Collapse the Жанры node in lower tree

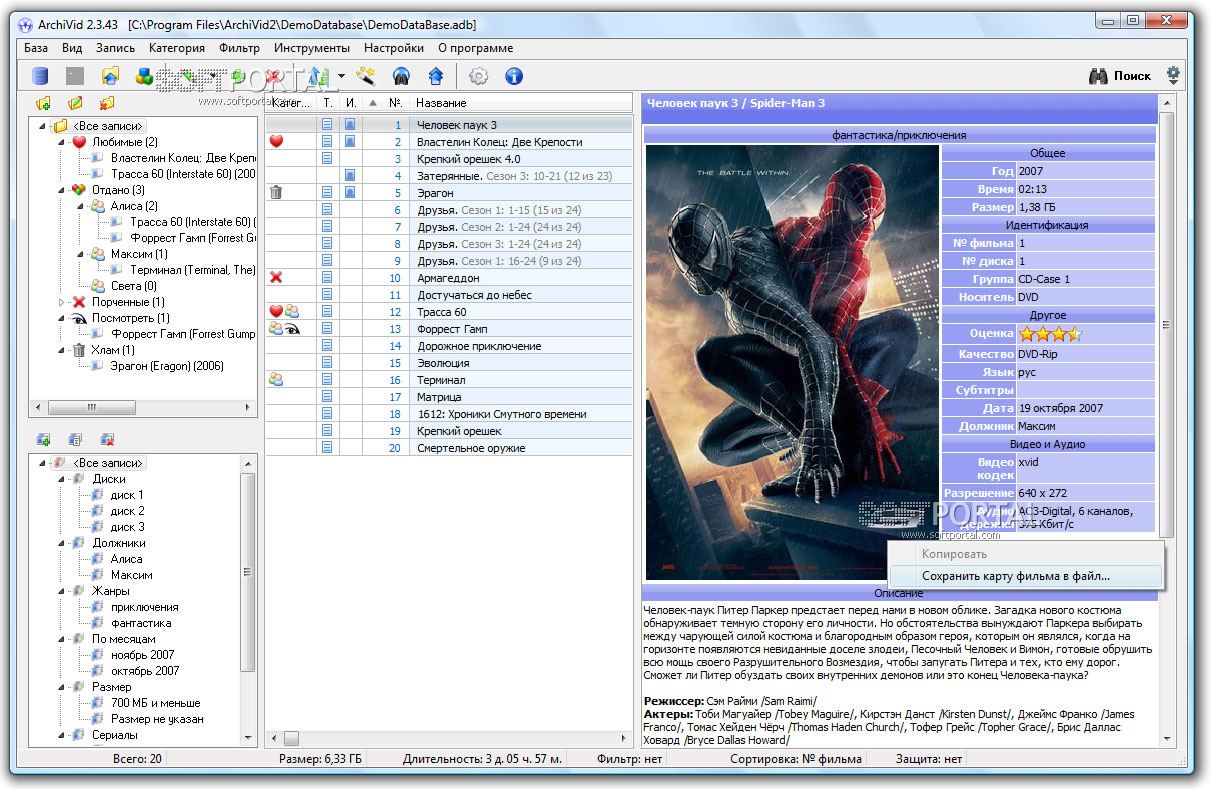62,591
